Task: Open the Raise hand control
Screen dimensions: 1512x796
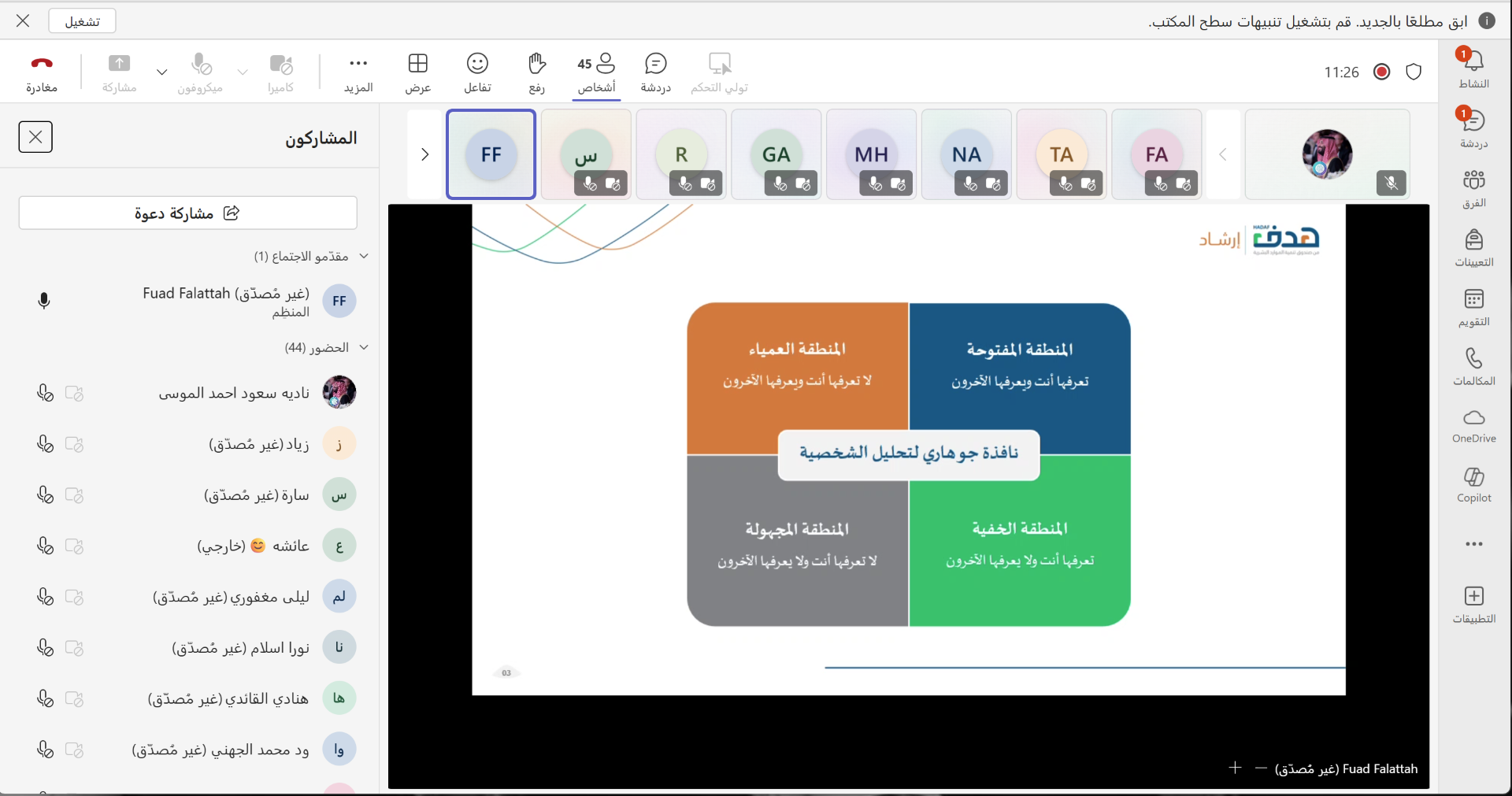Action: tap(536, 72)
